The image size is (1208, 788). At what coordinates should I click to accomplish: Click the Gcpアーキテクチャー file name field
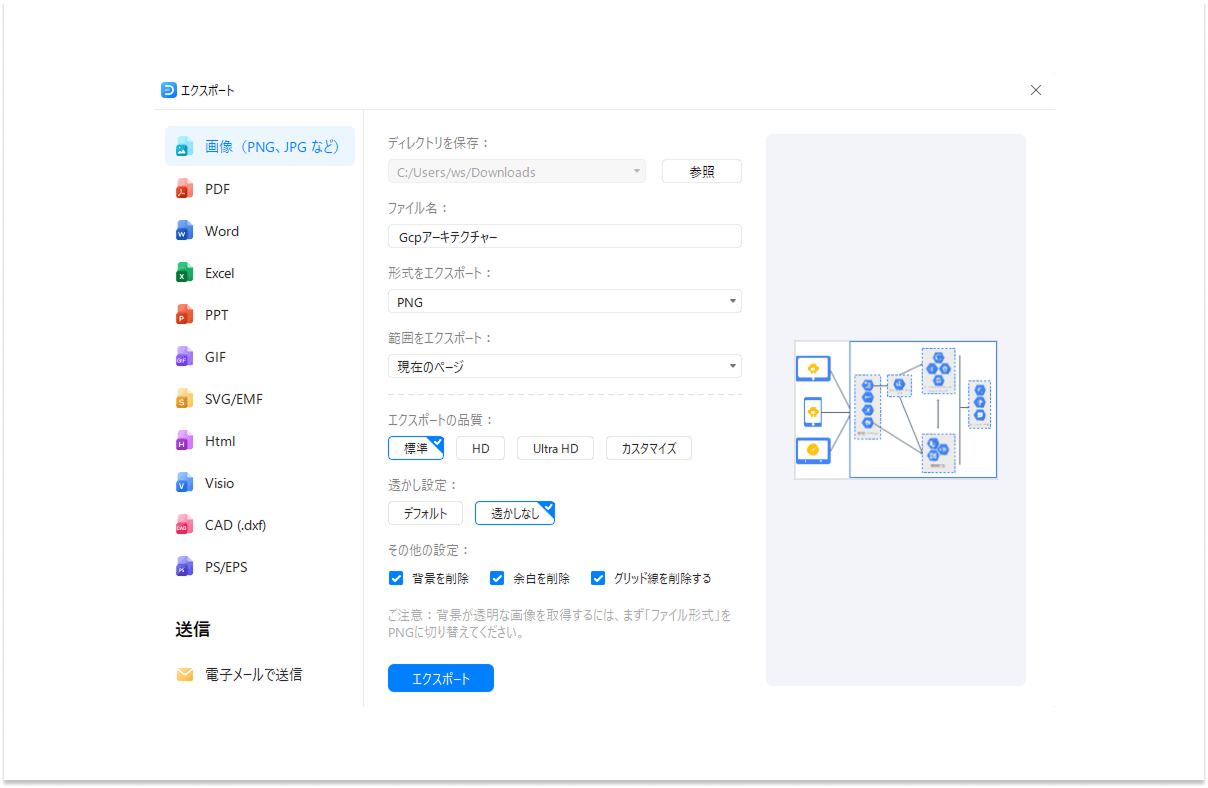(564, 236)
